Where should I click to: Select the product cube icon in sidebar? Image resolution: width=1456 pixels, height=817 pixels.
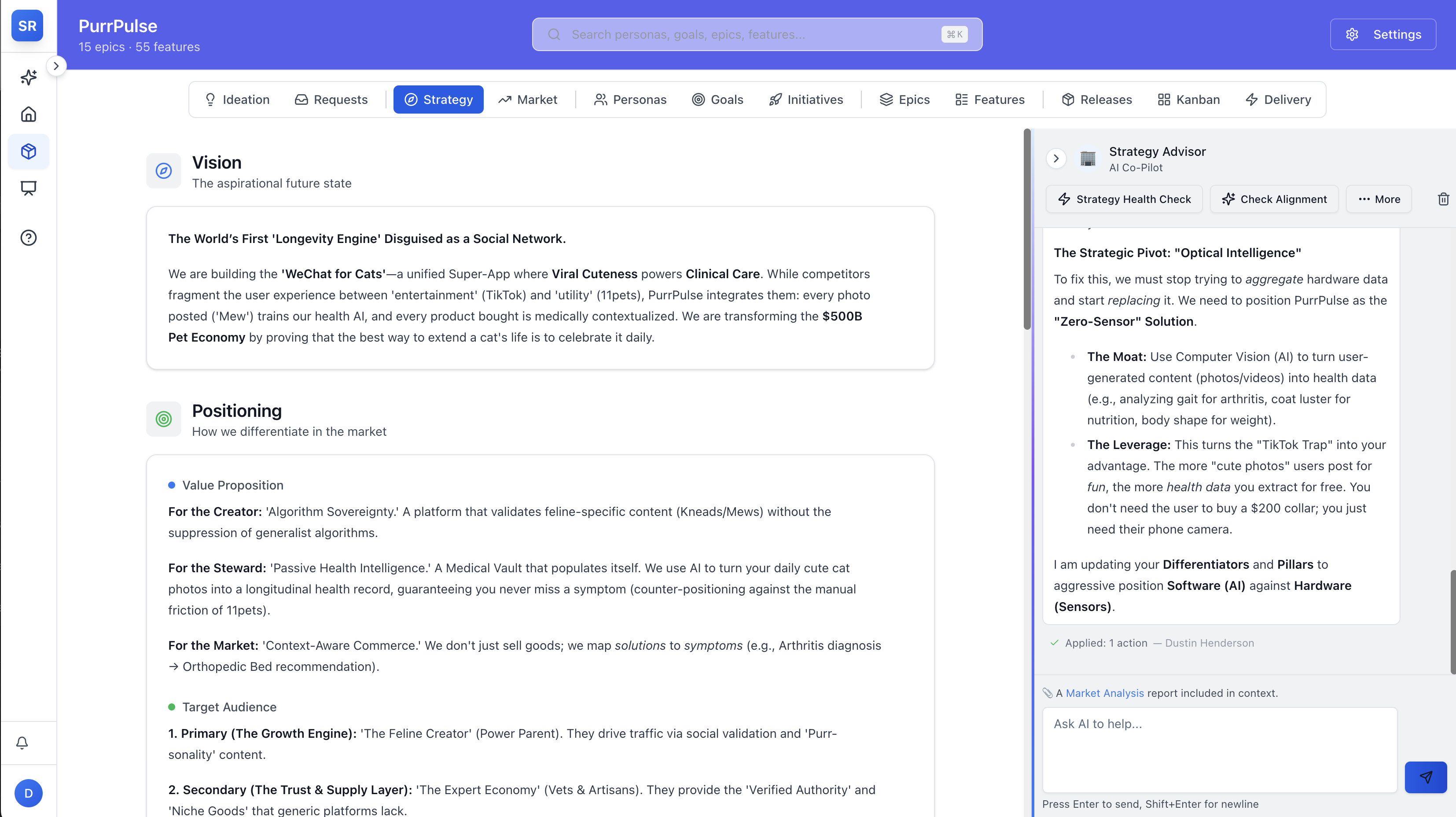point(28,151)
